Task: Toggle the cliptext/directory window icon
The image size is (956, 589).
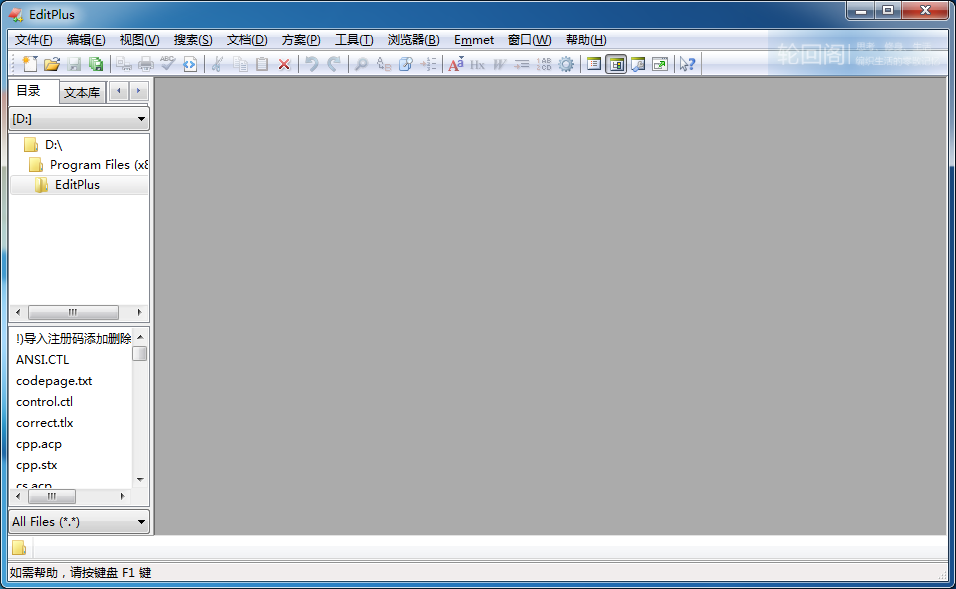Action: 616,64
